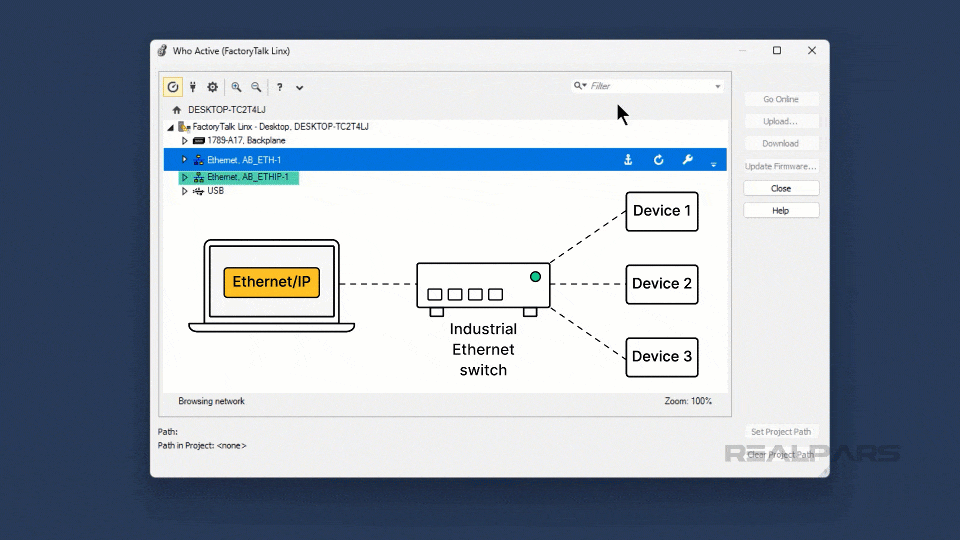
Task: Click the plug driver icon in toolbar
Action: click(193, 87)
